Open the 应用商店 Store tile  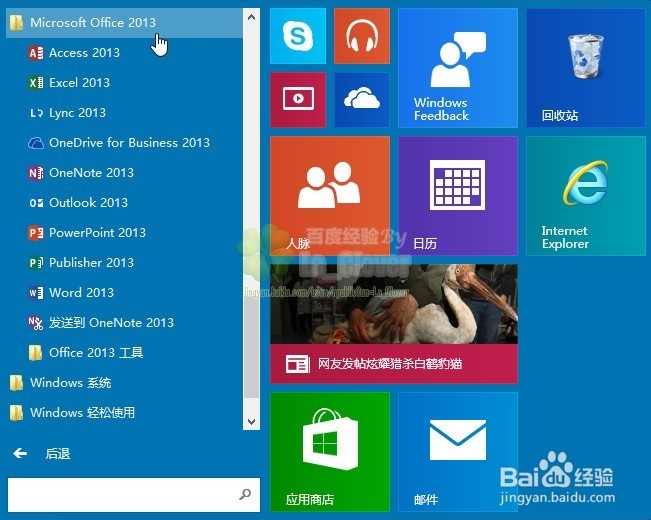330,452
